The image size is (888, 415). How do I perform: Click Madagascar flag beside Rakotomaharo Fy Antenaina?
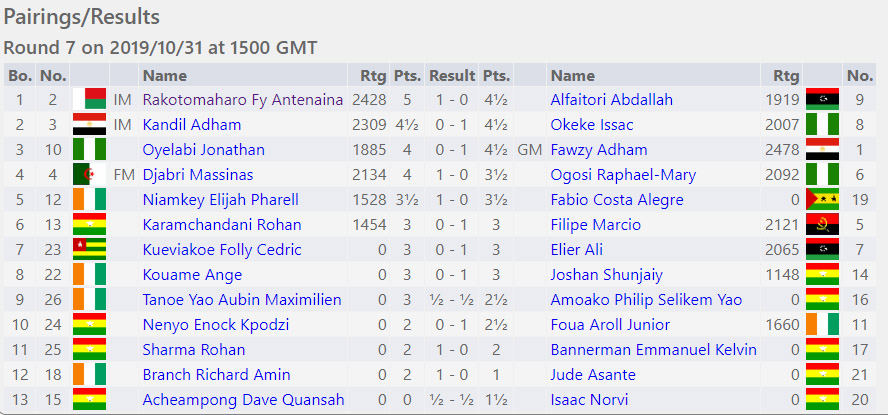[x=89, y=100]
